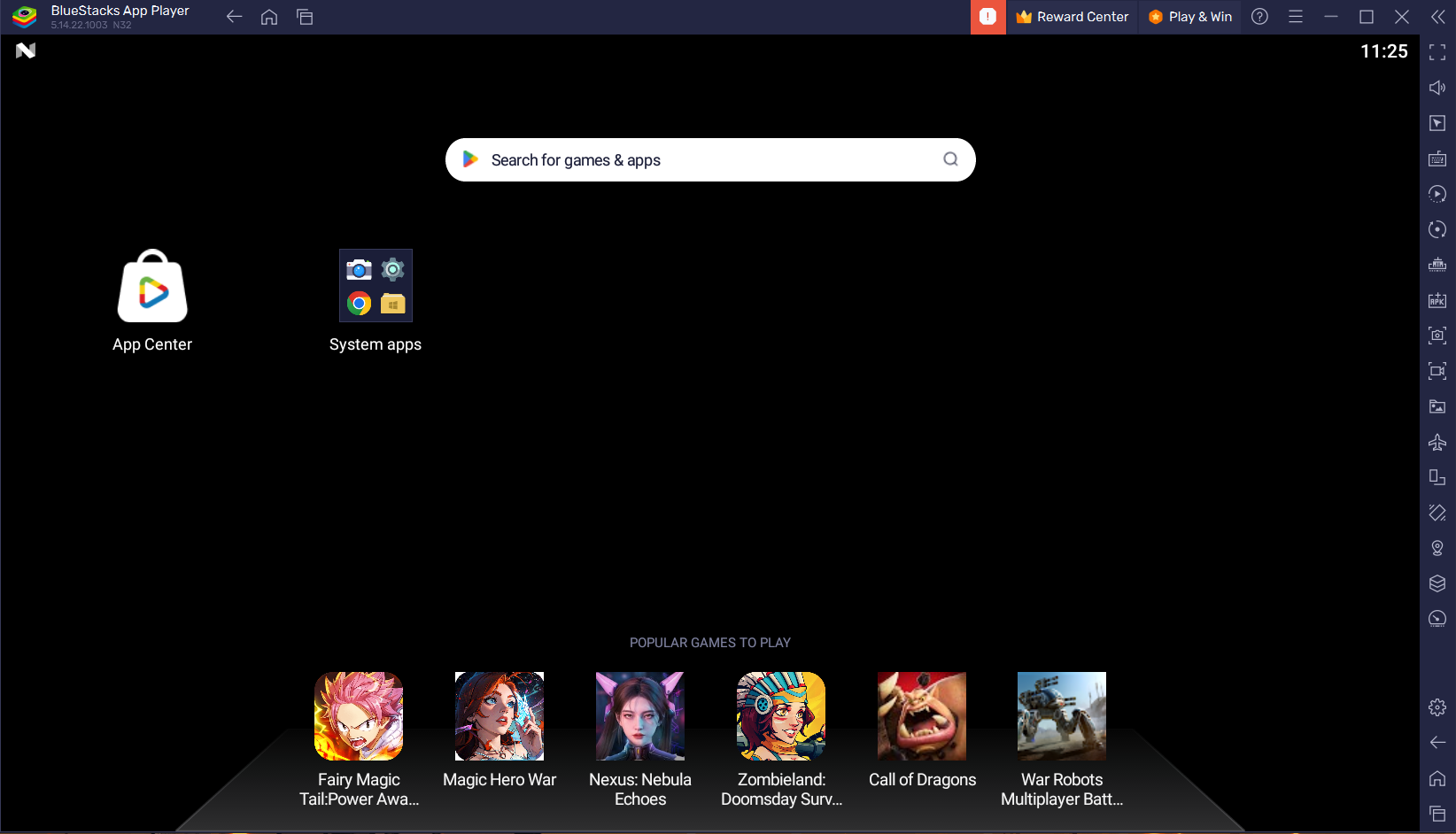Launch Call of Dragons game

tap(922, 716)
